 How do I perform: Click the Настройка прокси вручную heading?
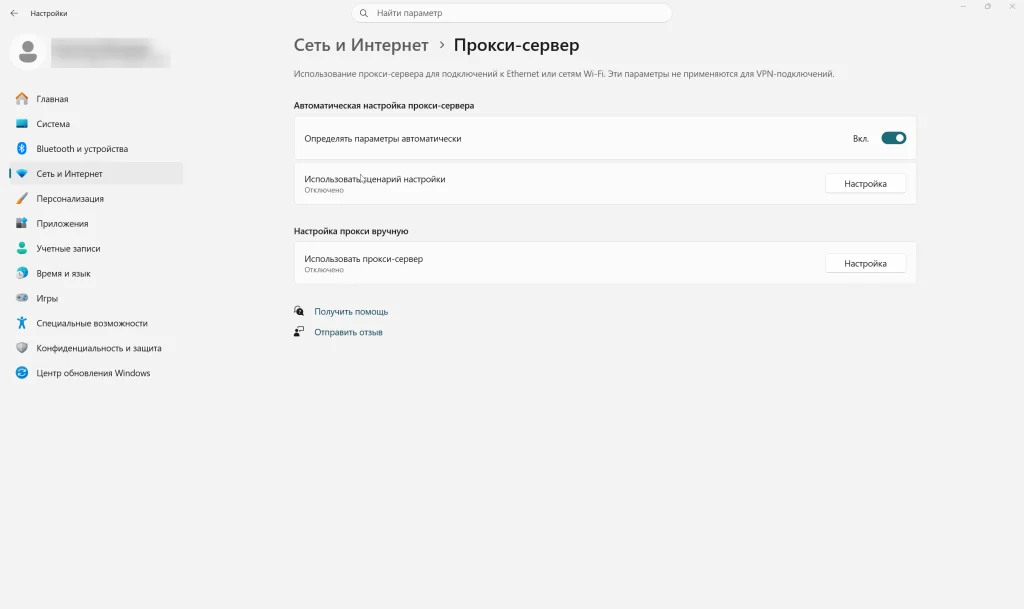click(x=351, y=231)
